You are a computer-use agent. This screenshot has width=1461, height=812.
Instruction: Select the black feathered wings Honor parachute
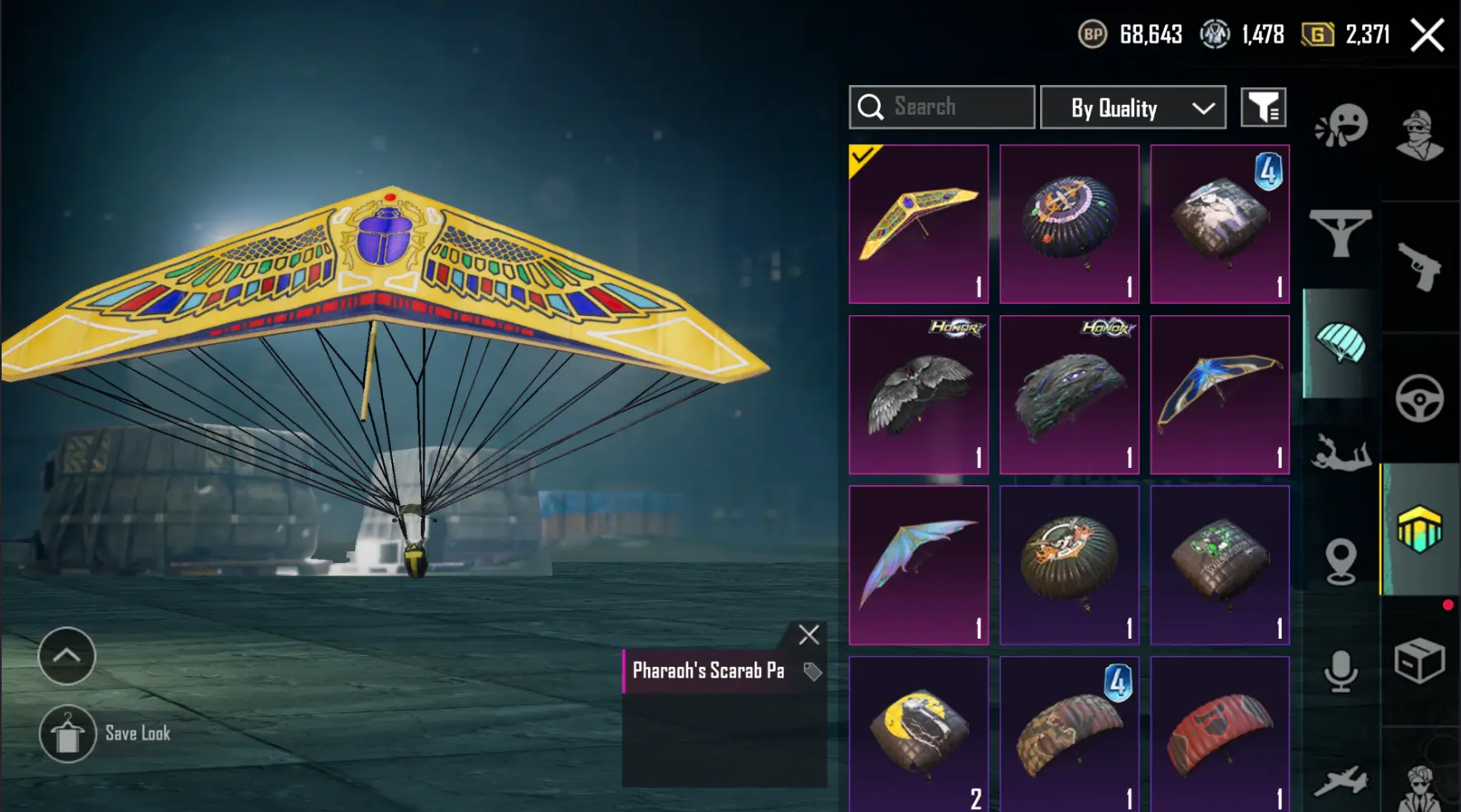click(919, 394)
